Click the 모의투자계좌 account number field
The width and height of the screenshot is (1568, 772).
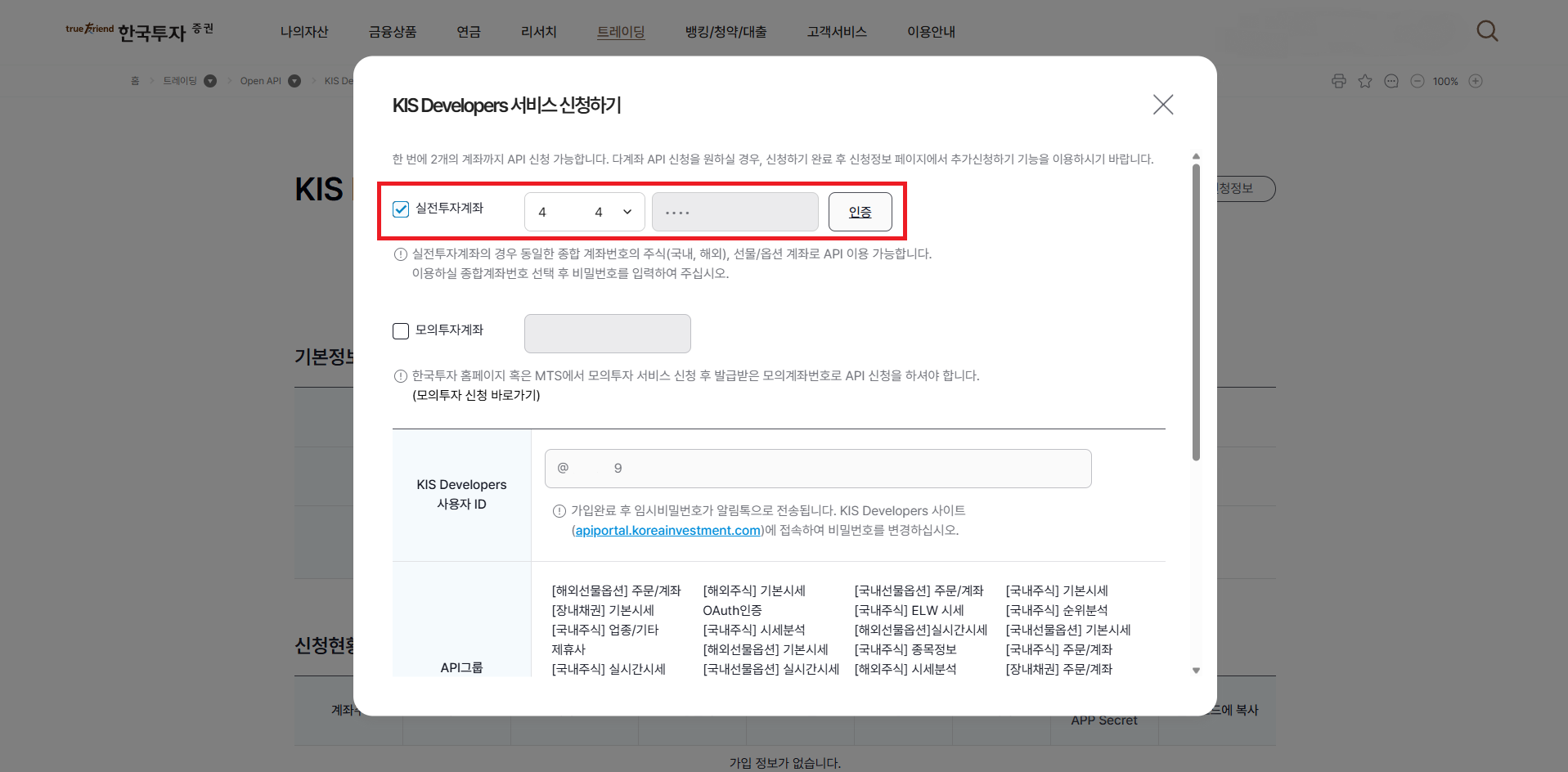[x=607, y=334]
